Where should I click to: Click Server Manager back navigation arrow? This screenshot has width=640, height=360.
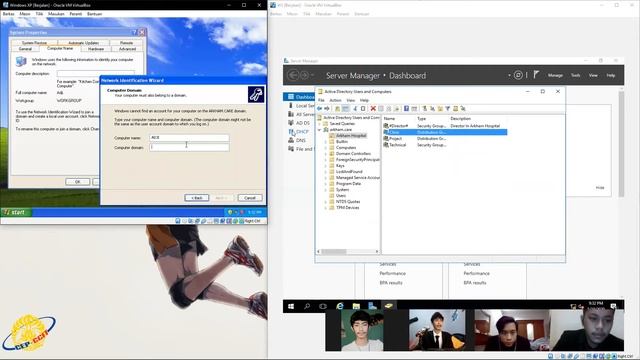click(x=293, y=75)
